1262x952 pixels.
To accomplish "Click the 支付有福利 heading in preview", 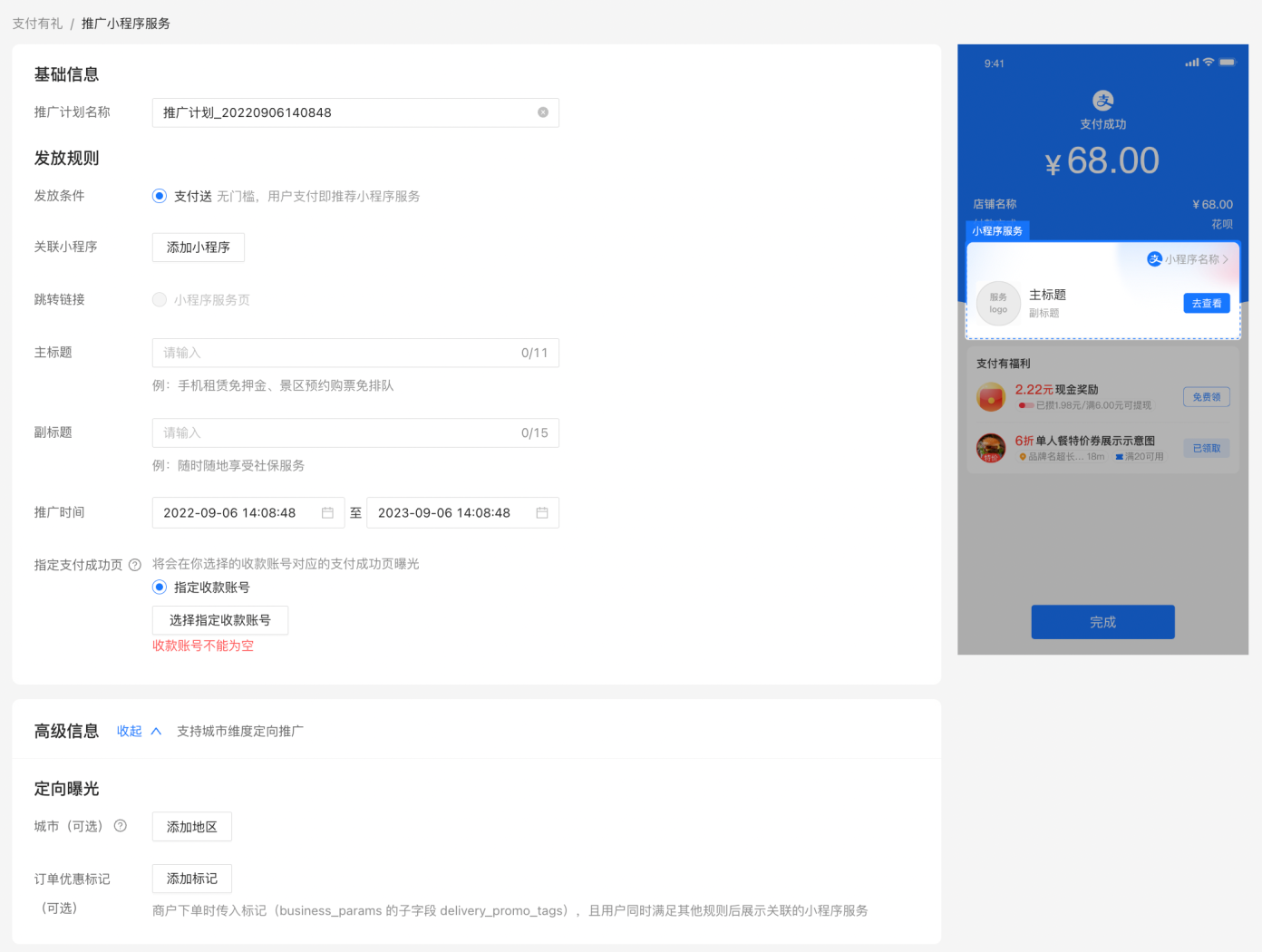I will coord(1004,364).
